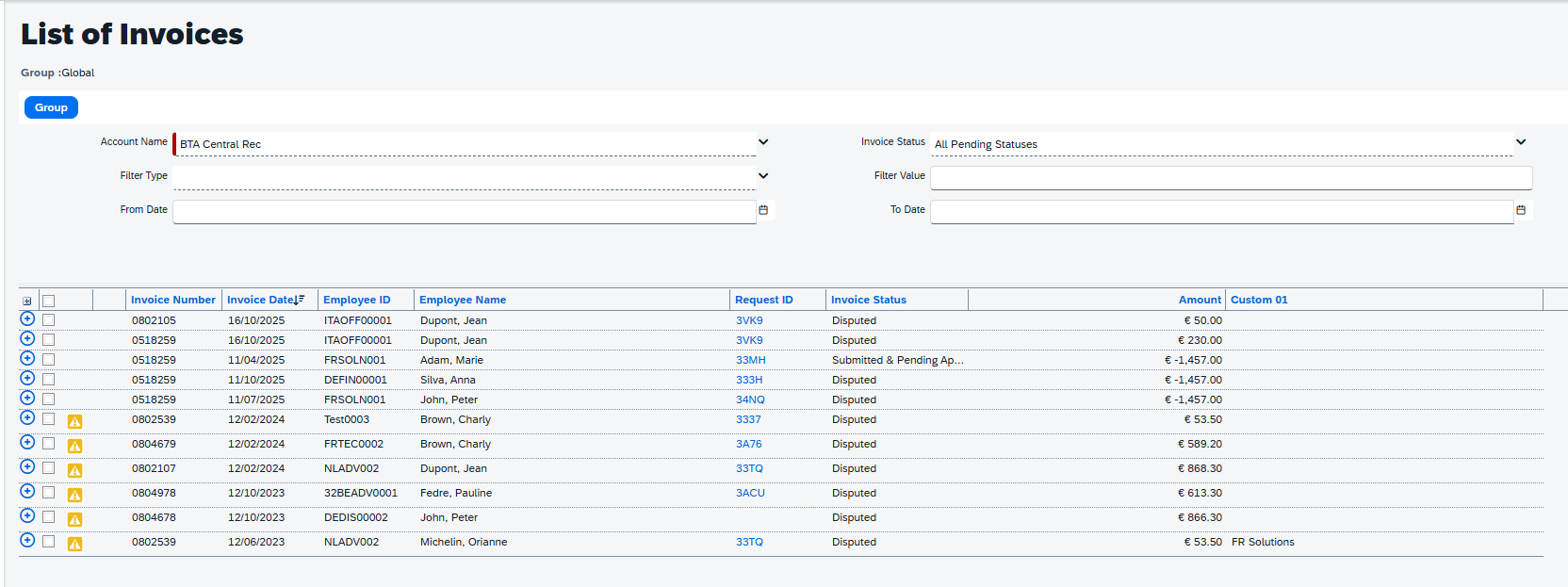This screenshot has width=1568, height=587.
Task: Open request ID 34NQ link
Action: (x=750, y=399)
